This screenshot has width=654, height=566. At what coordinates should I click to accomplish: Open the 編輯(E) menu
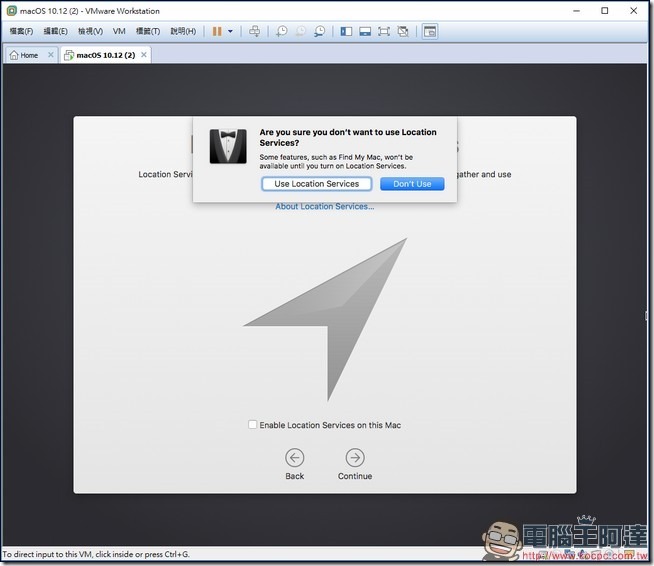55,31
